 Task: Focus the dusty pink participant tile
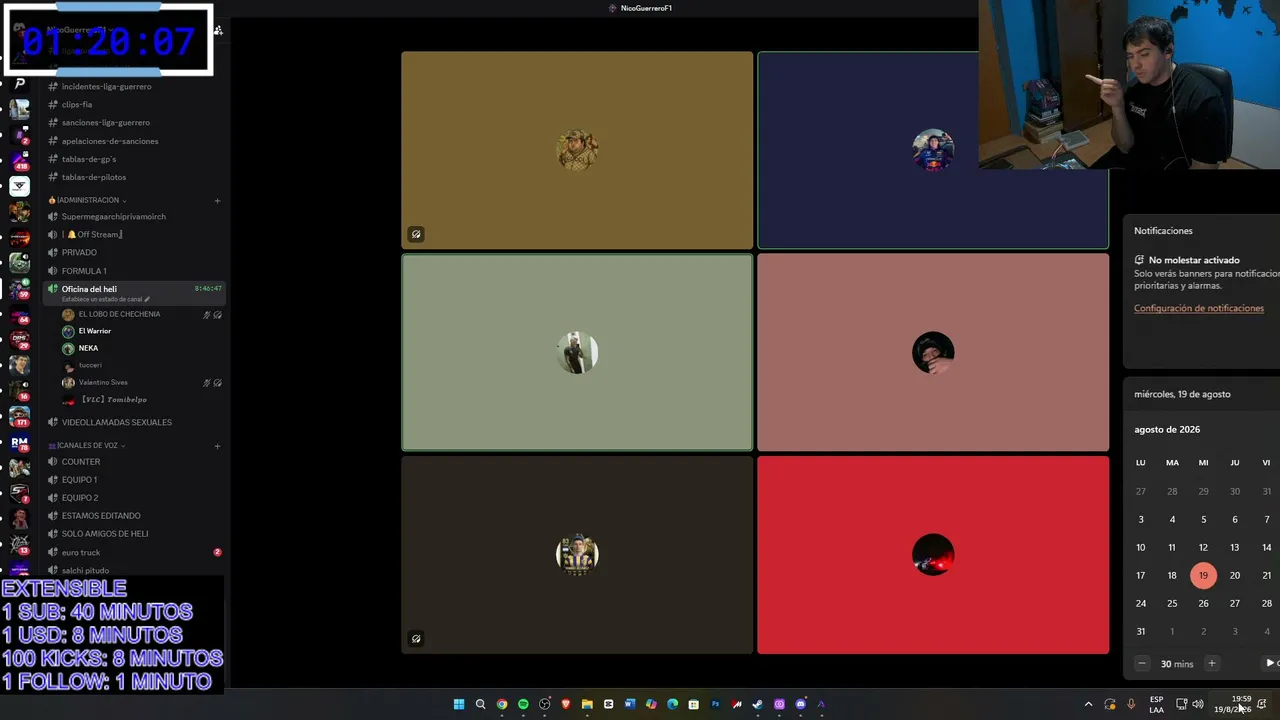point(933,352)
